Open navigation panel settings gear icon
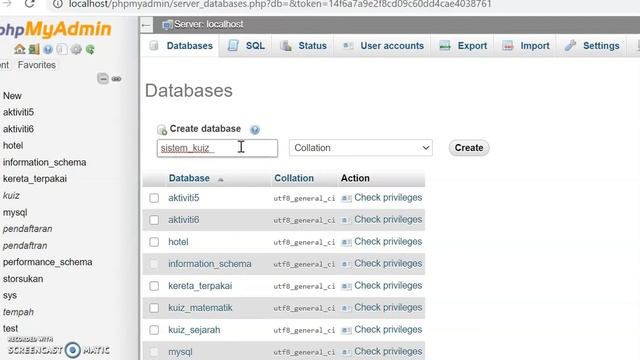The image size is (640, 360). tap(76, 49)
